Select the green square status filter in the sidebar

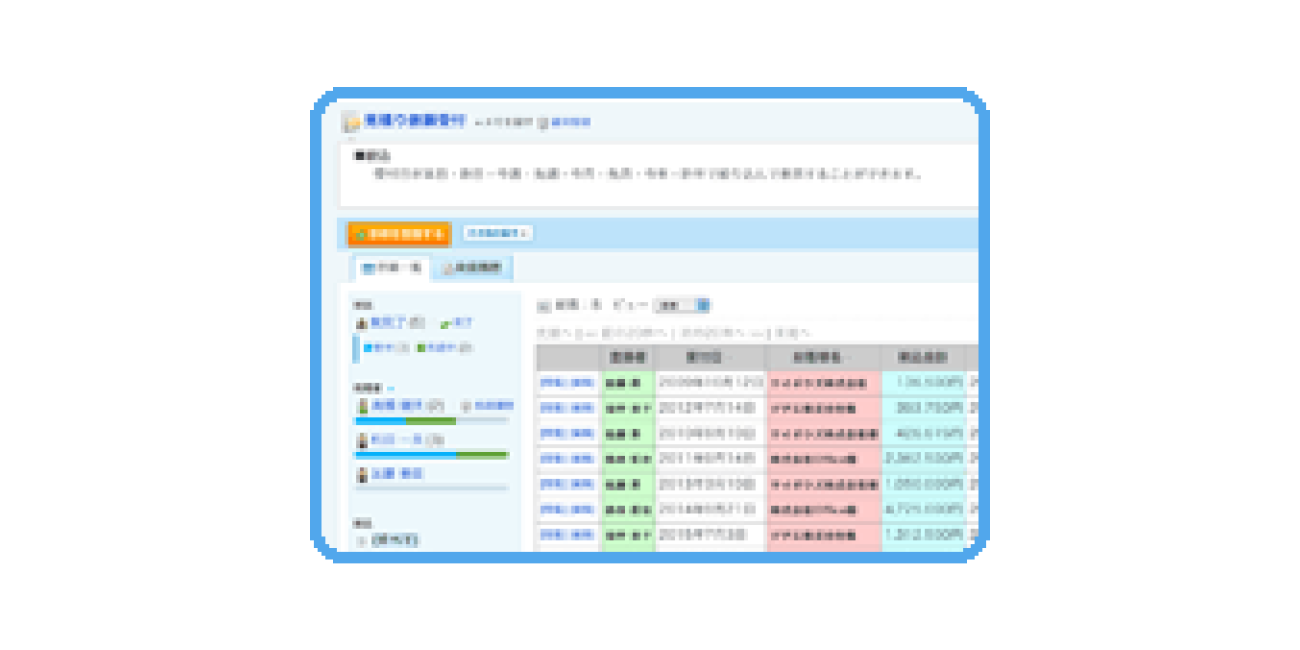(x=422, y=348)
